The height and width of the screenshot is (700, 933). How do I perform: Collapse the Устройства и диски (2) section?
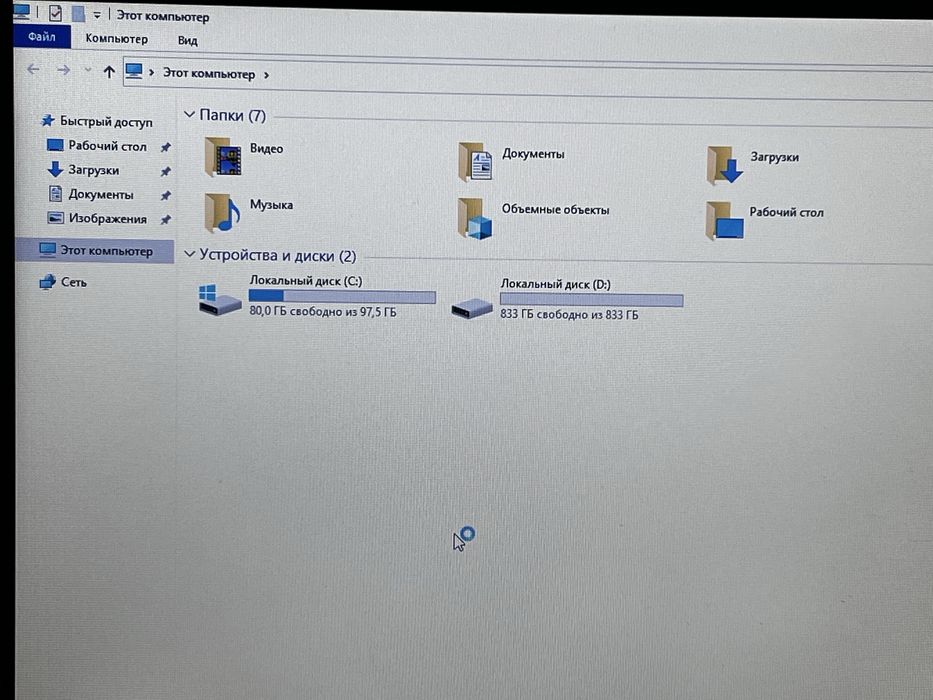click(x=189, y=254)
